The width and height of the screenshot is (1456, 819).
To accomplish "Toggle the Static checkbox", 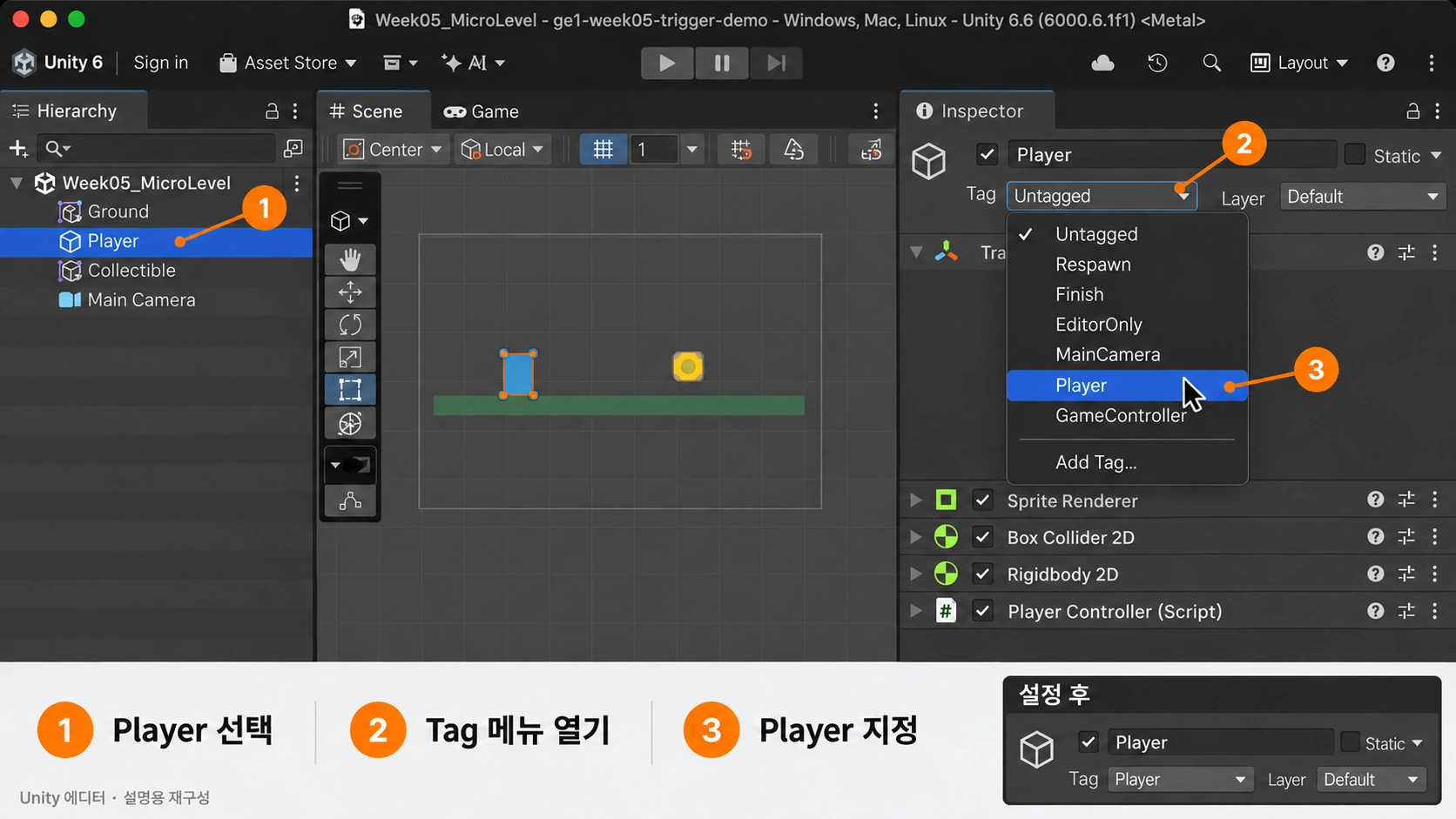I will click(x=1355, y=155).
